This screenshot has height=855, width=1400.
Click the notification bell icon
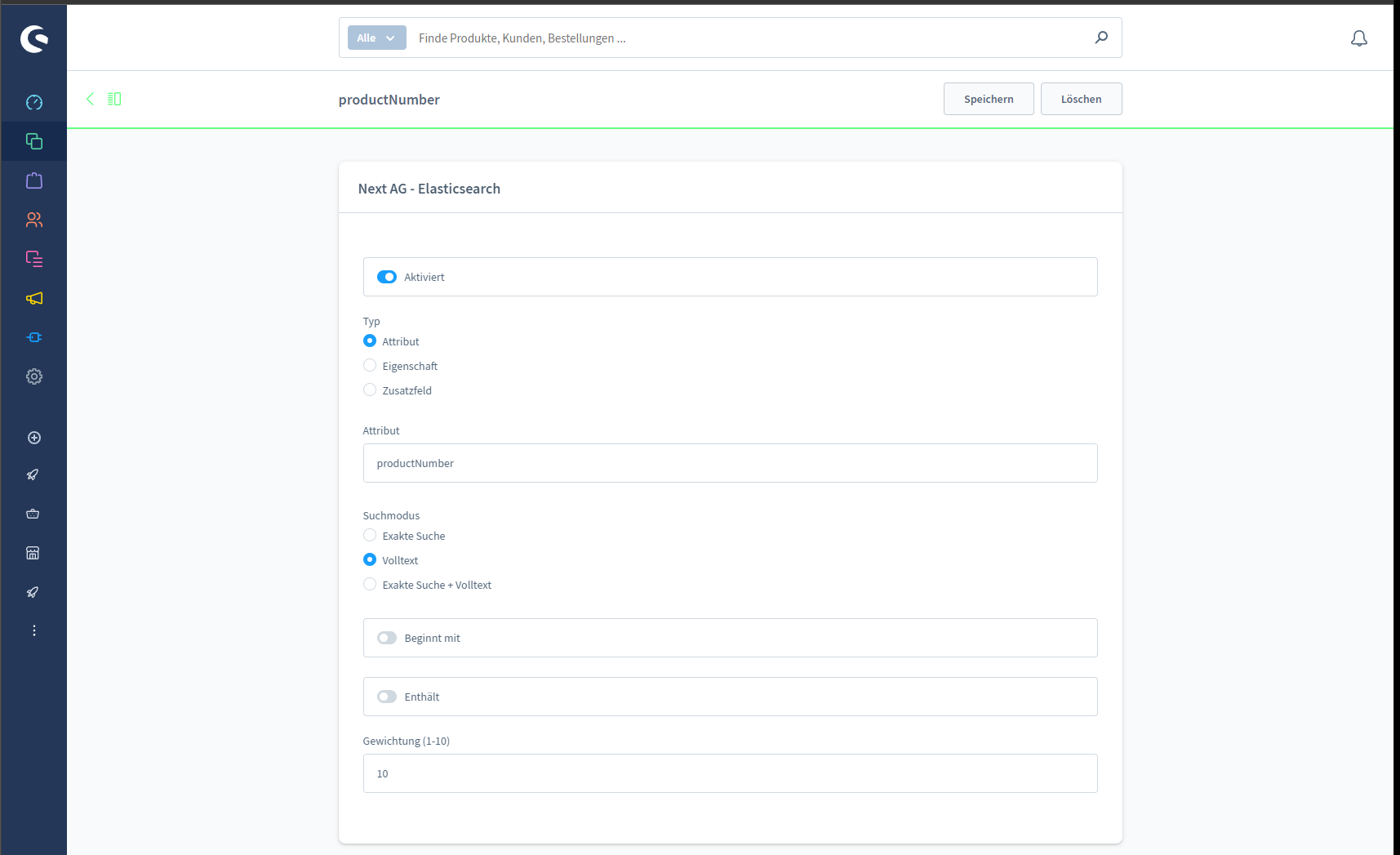point(1359,38)
